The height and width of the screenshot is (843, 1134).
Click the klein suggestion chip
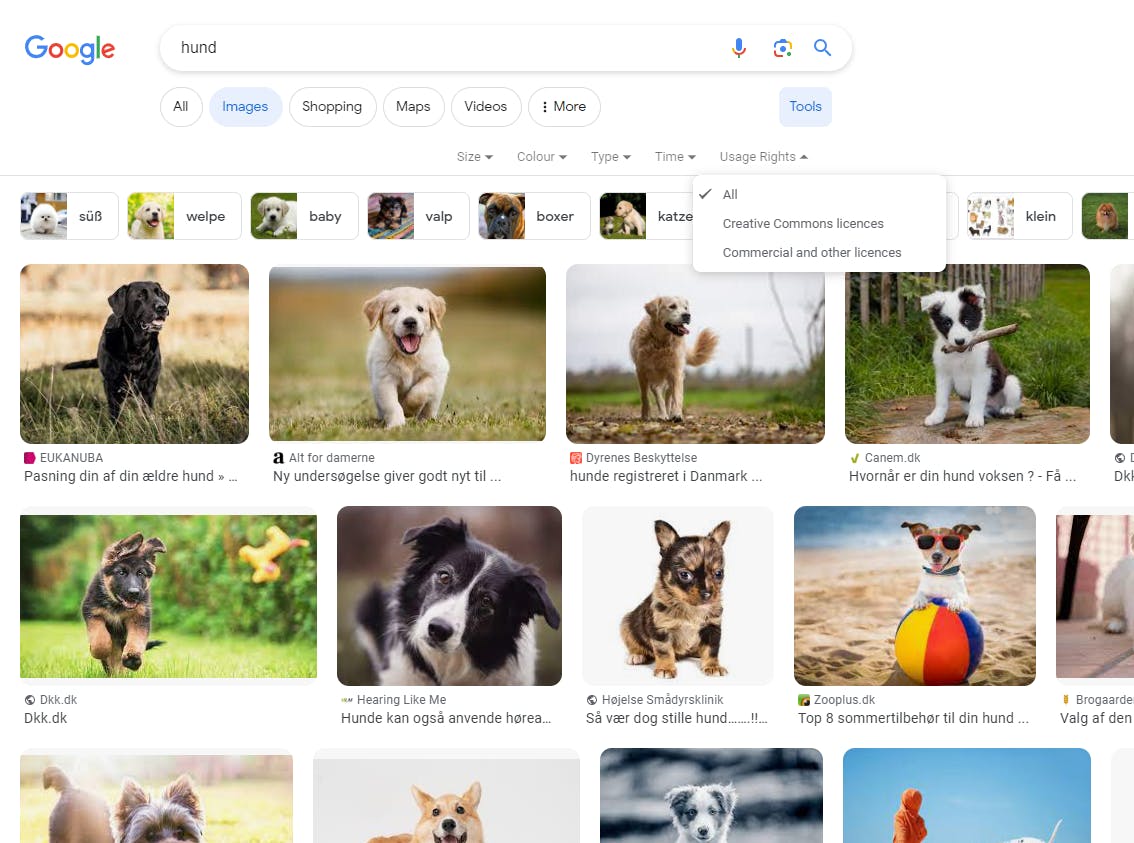tap(1019, 215)
